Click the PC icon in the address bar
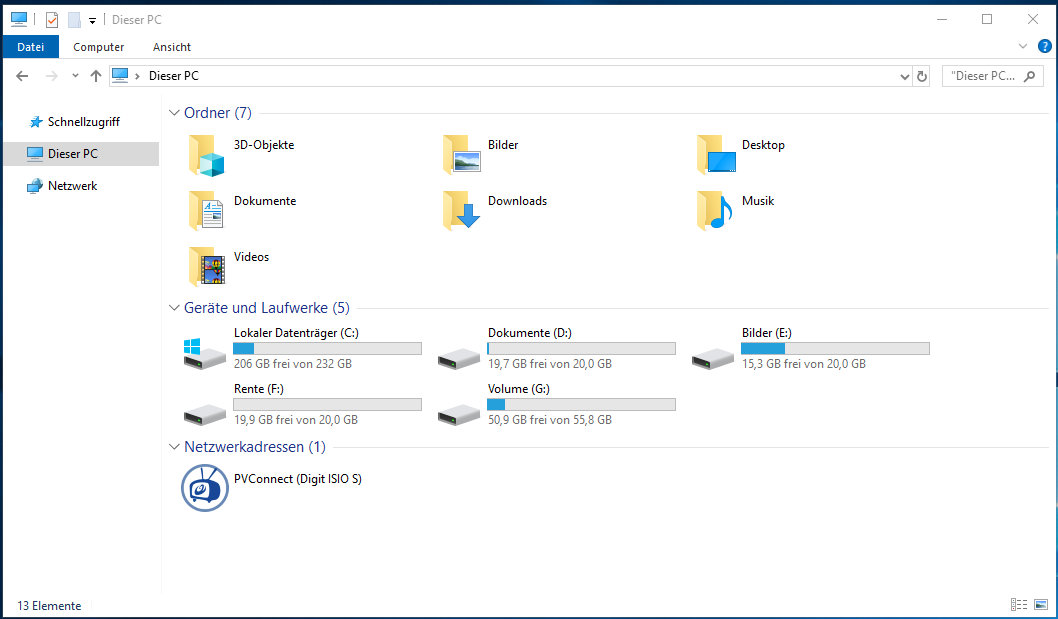Screen dimensions: 1058x619 [x=120, y=76]
